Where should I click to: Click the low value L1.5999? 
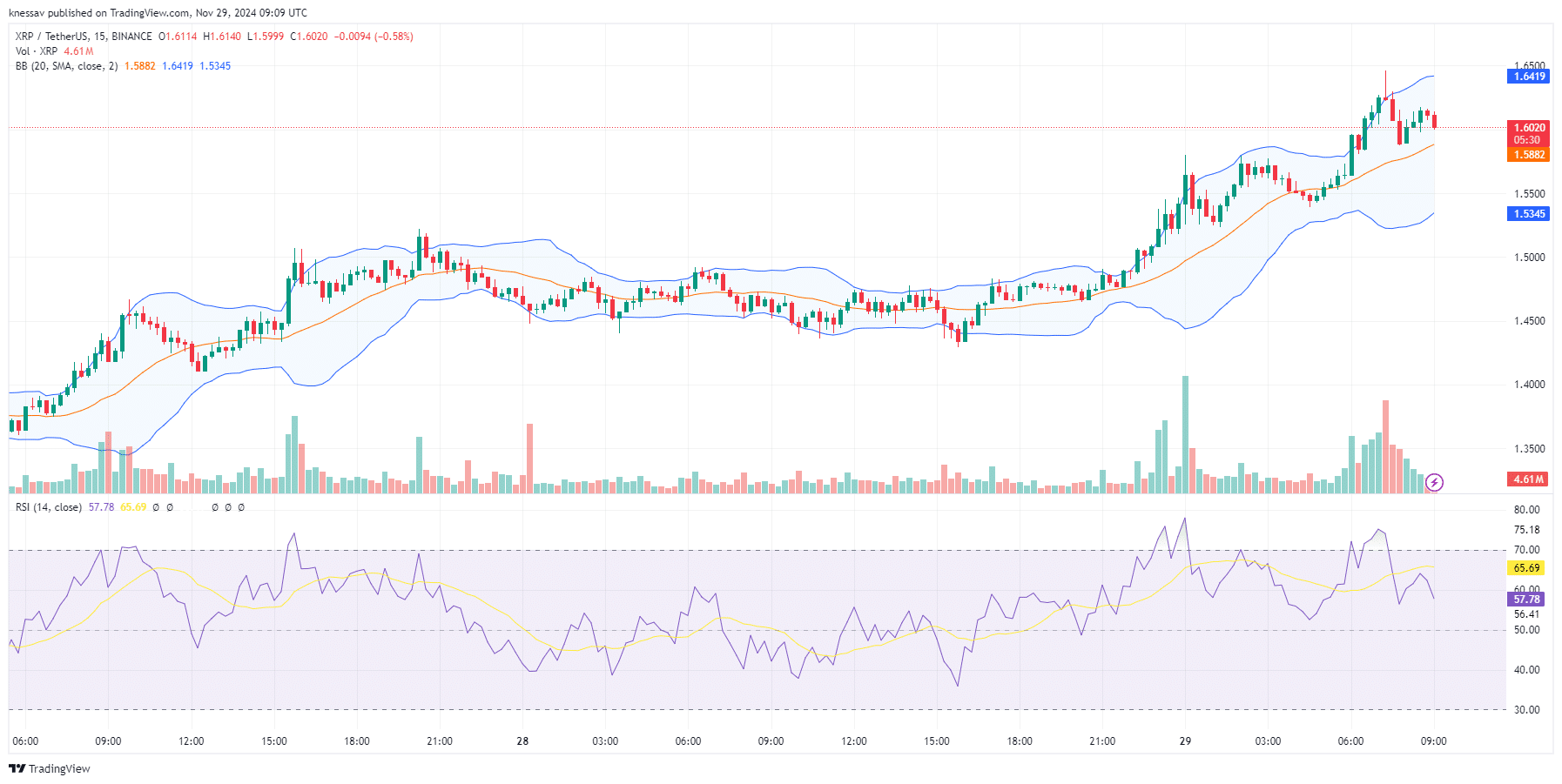tap(266, 37)
